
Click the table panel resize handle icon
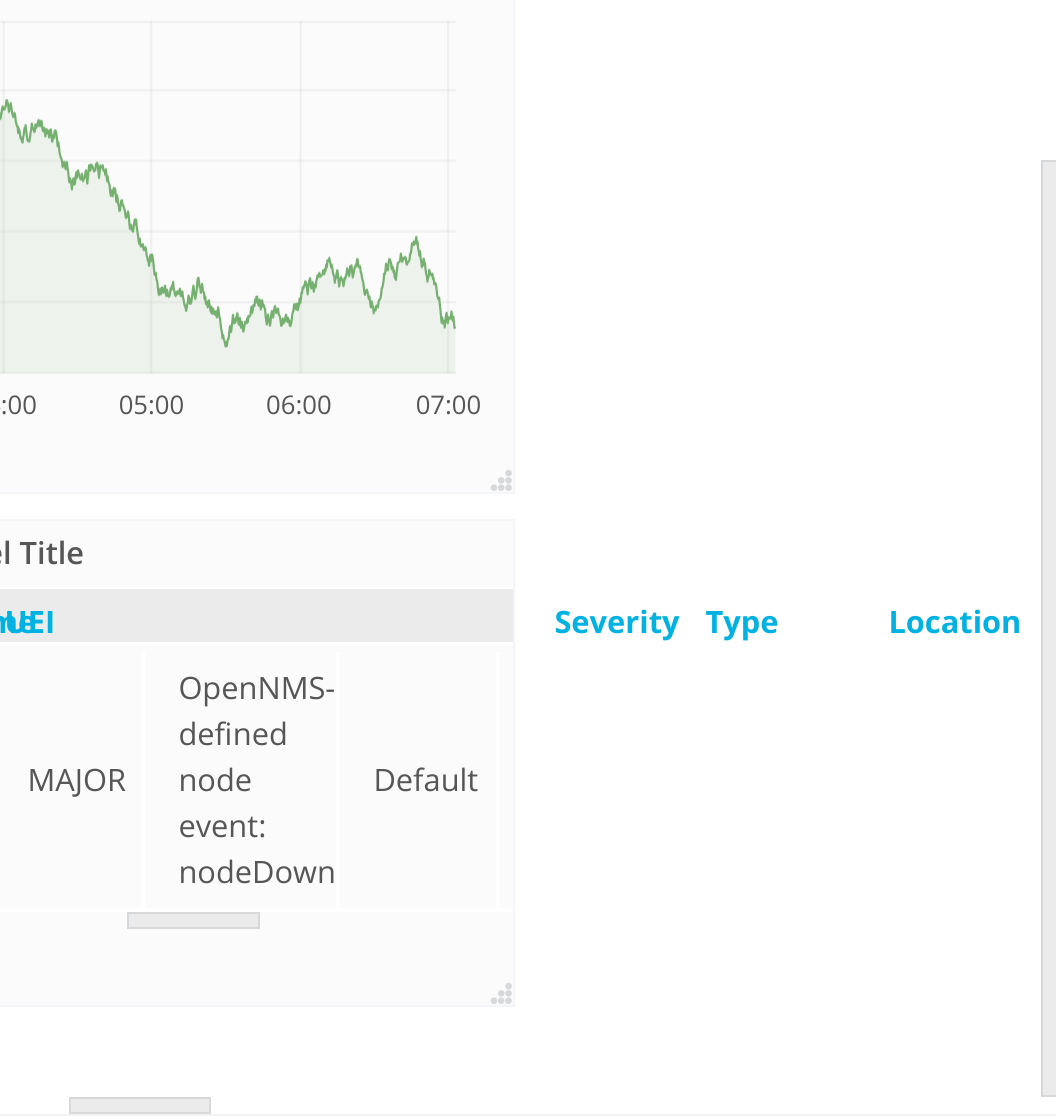tap(502, 994)
